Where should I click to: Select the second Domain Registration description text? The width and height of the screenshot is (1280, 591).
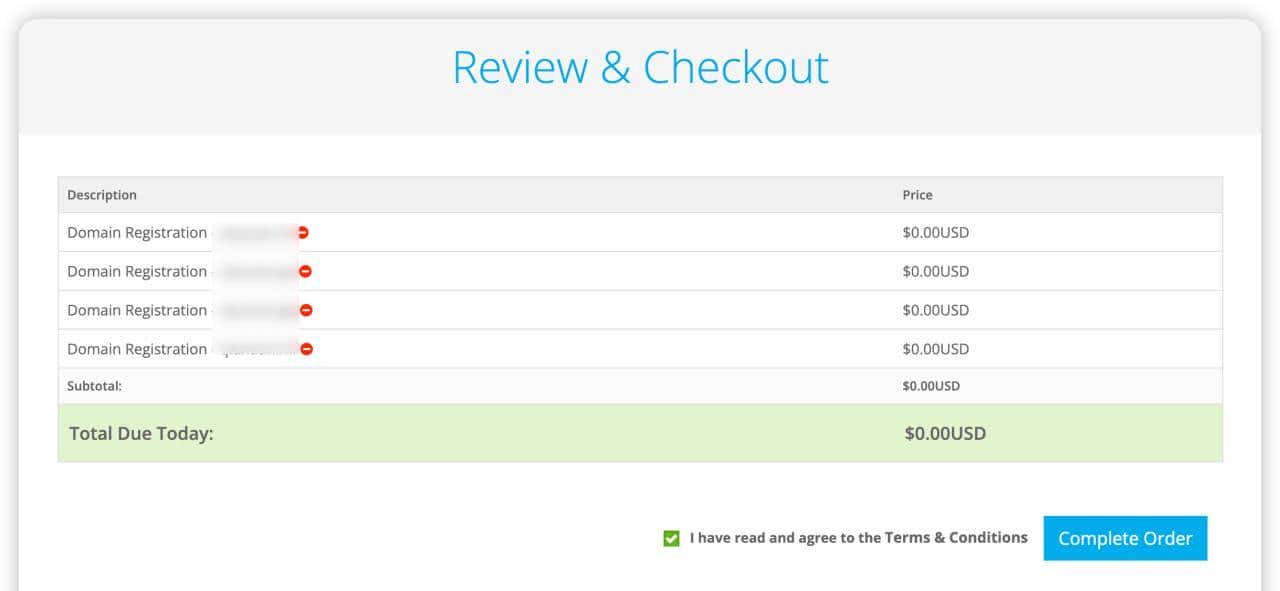(137, 272)
